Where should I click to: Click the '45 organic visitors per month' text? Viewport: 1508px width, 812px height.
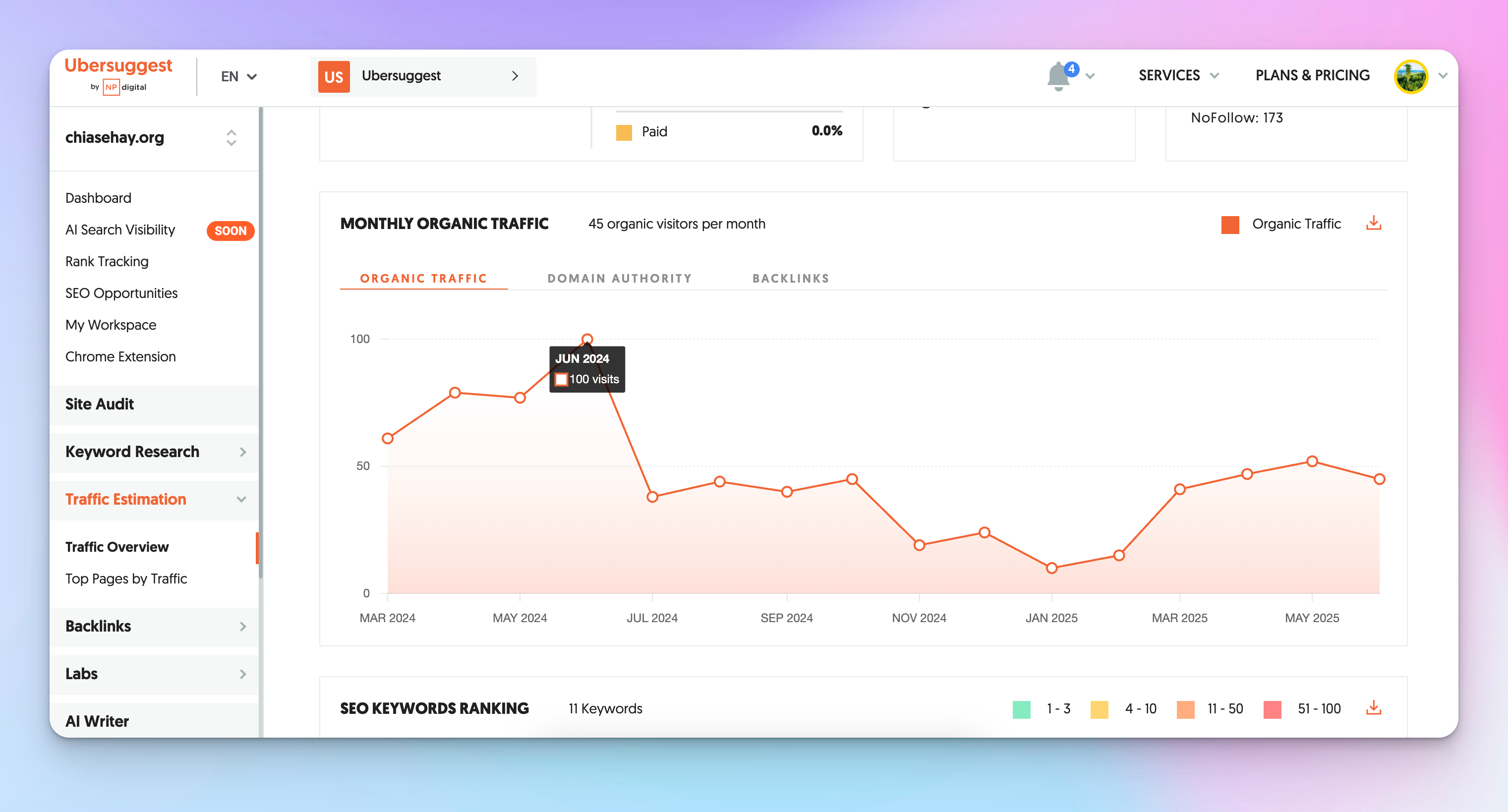point(677,224)
